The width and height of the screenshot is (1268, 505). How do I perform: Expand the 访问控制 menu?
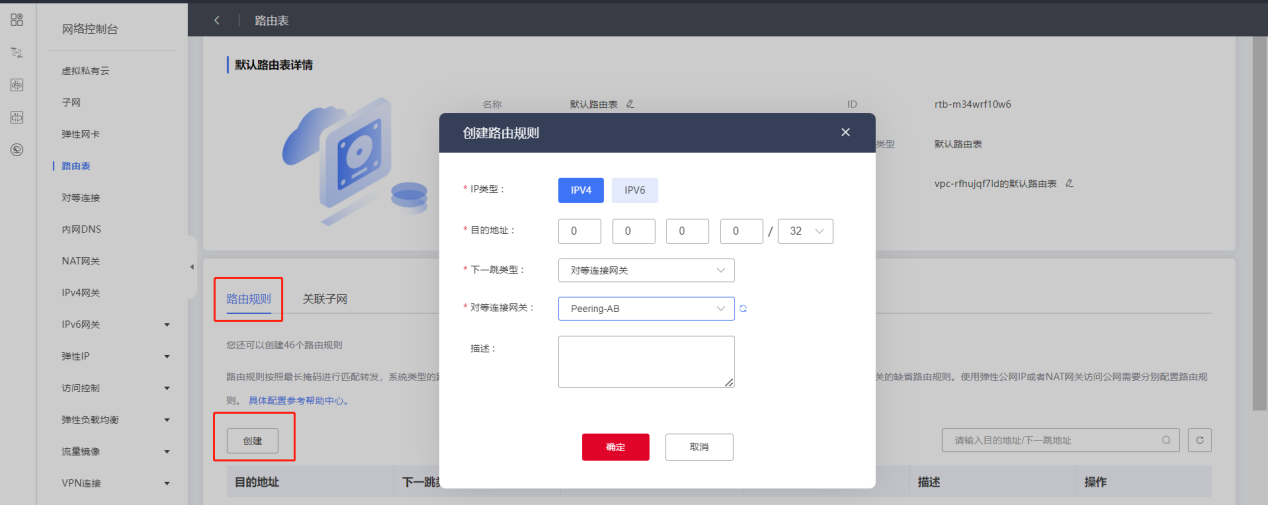click(x=167, y=388)
